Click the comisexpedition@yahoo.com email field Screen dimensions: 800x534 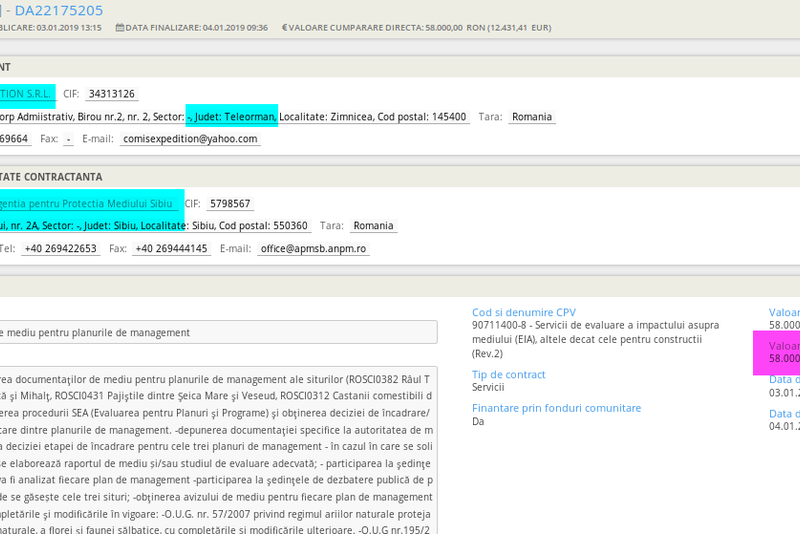[190, 139]
